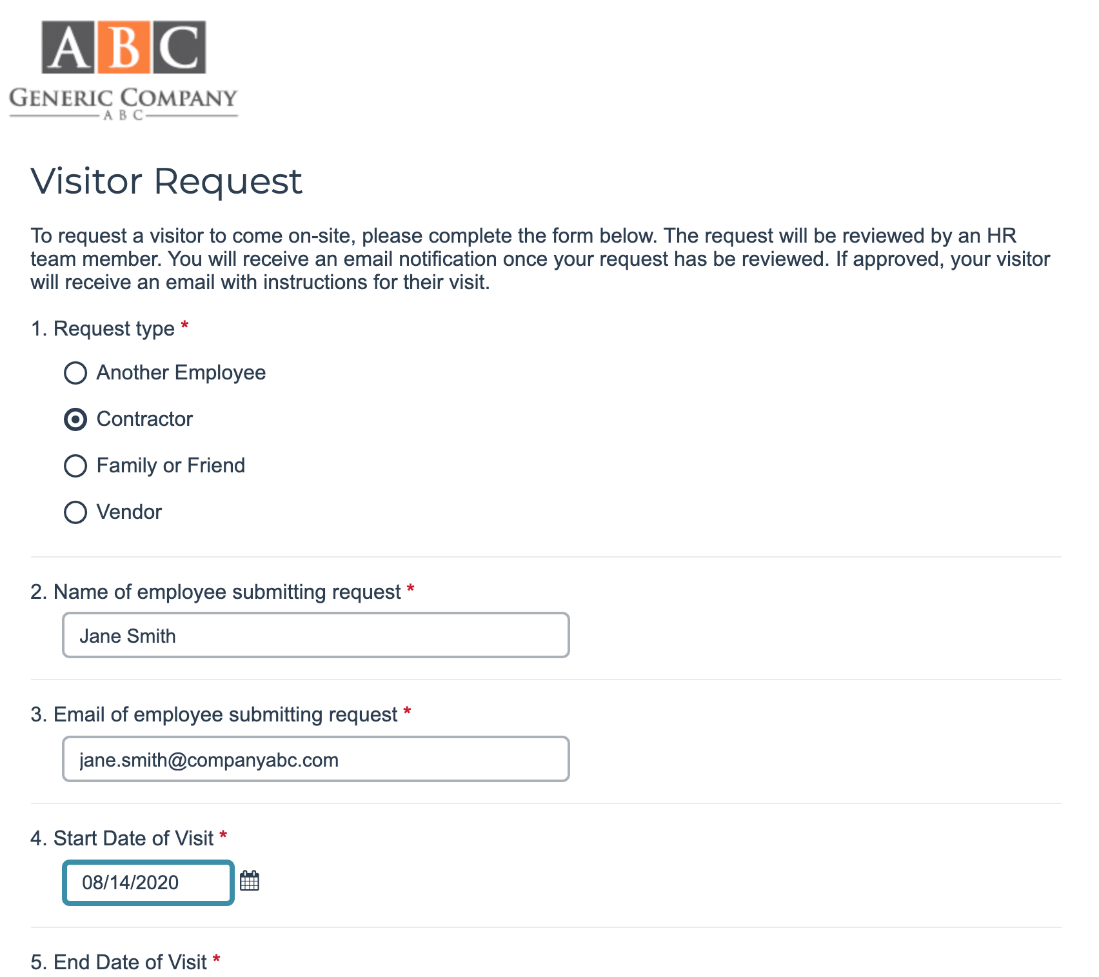Screen dimensions: 1099x977
Task: Focus the employee name field containing Jane Smith
Action: pos(315,636)
